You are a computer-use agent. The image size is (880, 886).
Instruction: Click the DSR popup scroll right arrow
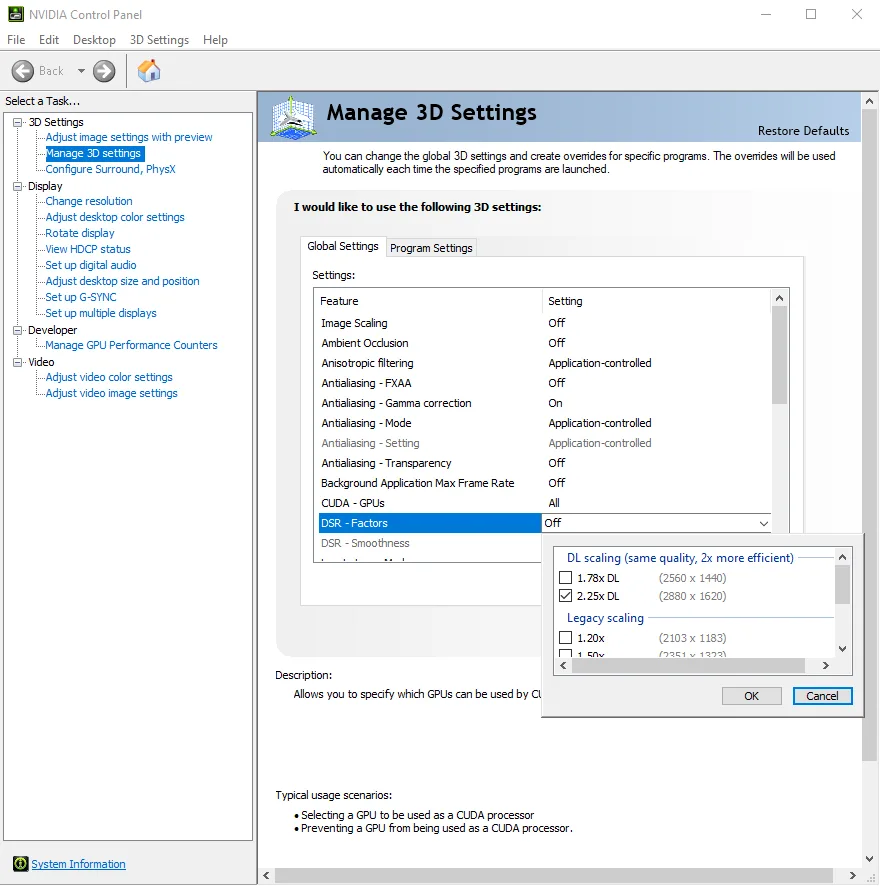tap(826, 666)
